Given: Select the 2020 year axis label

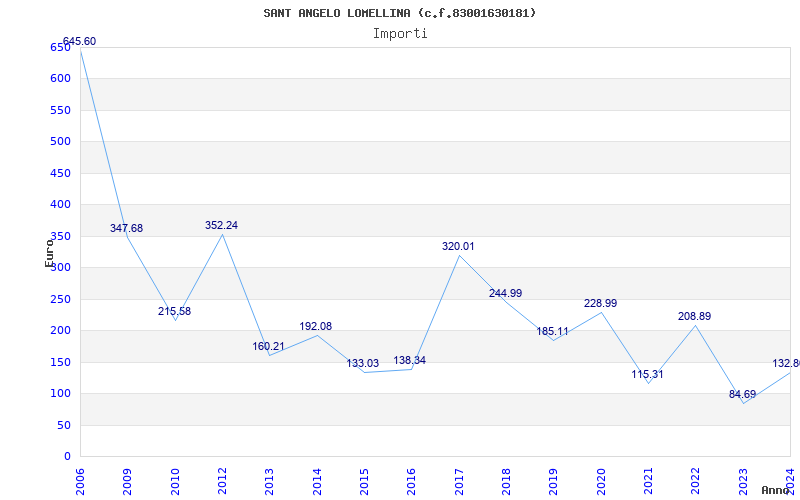Looking at the screenshot, I should point(601,482).
